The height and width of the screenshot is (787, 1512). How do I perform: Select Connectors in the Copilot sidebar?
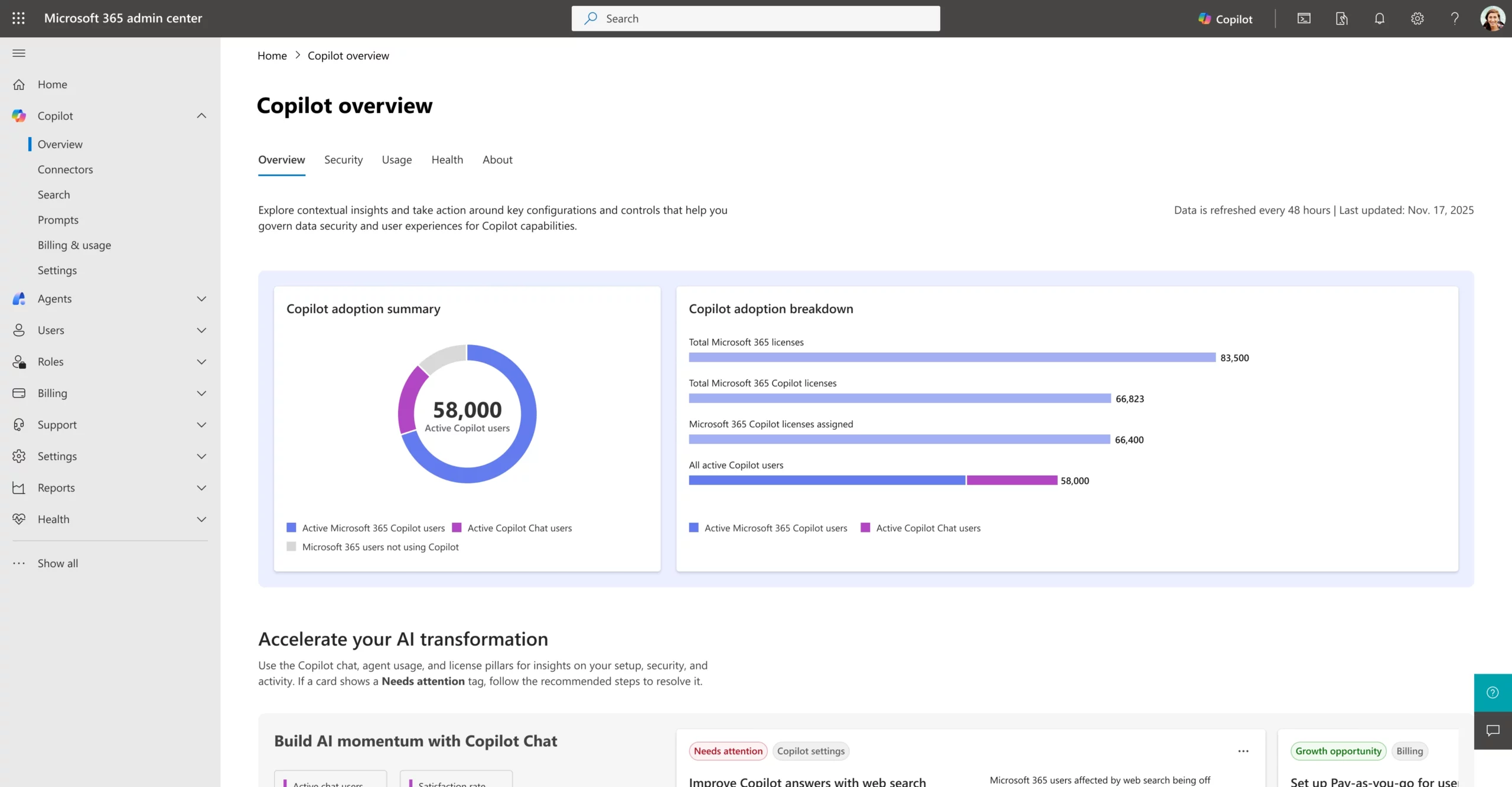click(65, 169)
